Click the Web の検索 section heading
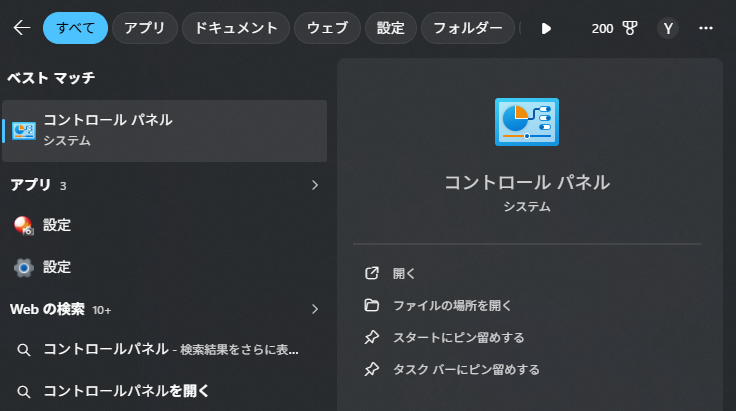The width and height of the screenshot is (736, 411). [47, 309]
